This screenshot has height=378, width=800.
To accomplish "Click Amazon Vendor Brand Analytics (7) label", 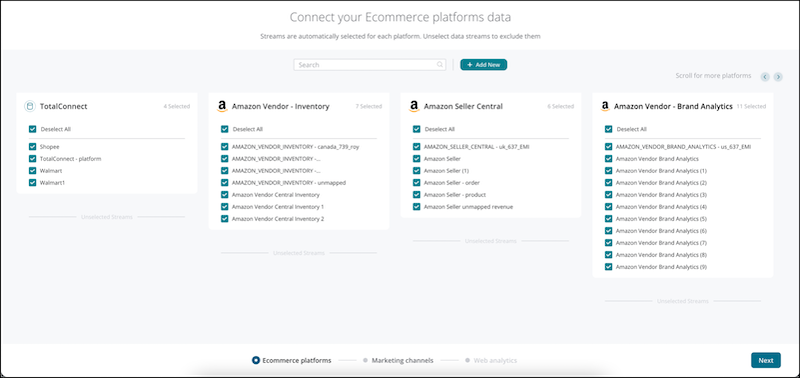I will click(661, 243).
